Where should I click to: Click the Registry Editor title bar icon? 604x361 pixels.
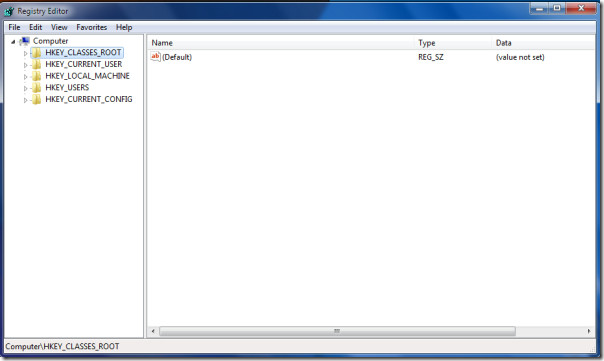pos(9,11)
